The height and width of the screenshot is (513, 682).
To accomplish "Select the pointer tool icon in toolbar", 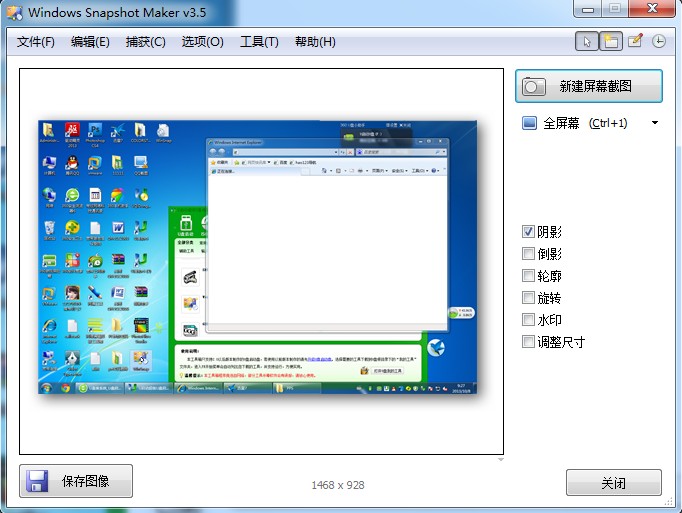I will [587, 42].
